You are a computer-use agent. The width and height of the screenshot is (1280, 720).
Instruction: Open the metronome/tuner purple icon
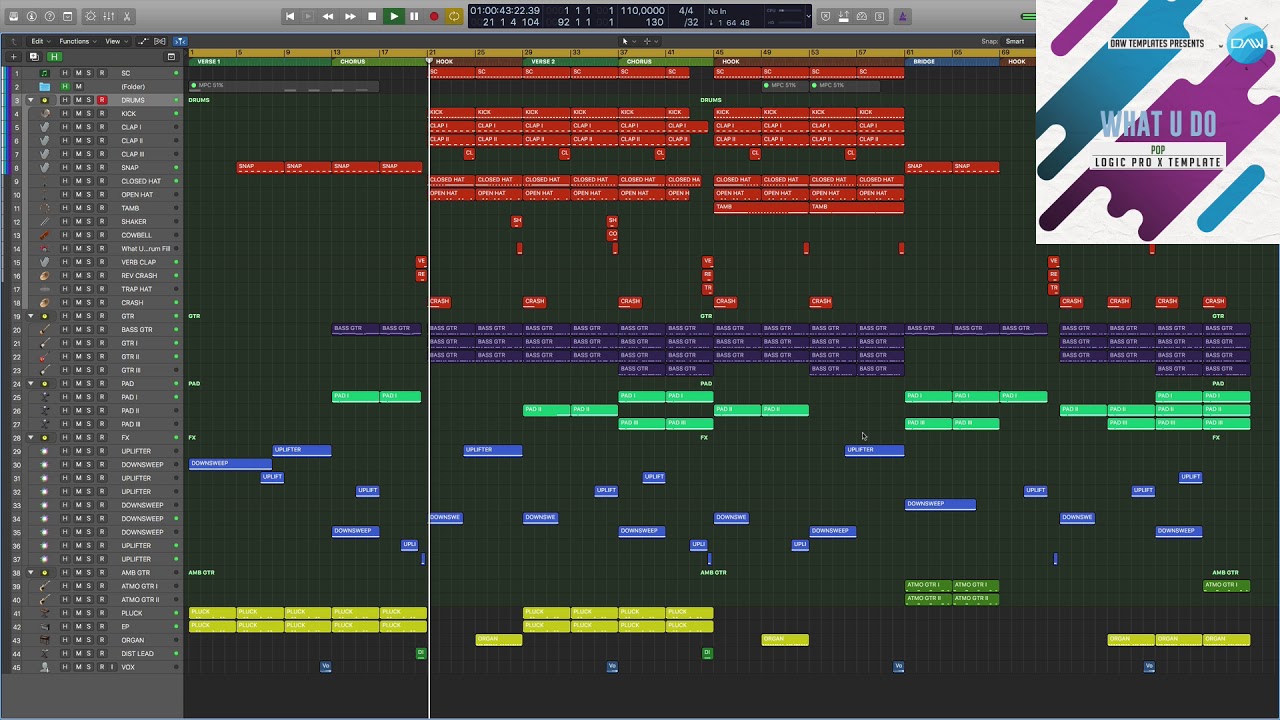click(902, 16)
